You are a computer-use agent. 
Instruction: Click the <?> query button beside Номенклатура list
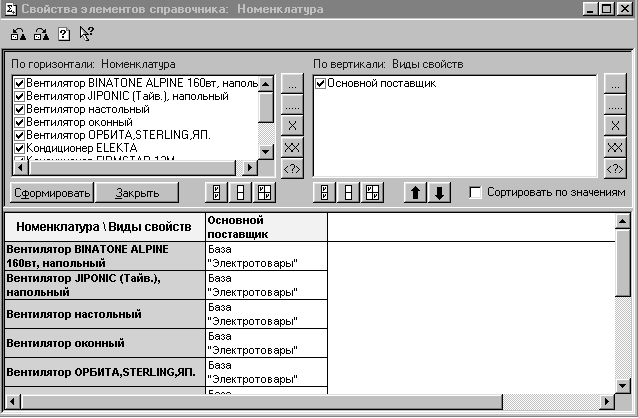point(292,168)
